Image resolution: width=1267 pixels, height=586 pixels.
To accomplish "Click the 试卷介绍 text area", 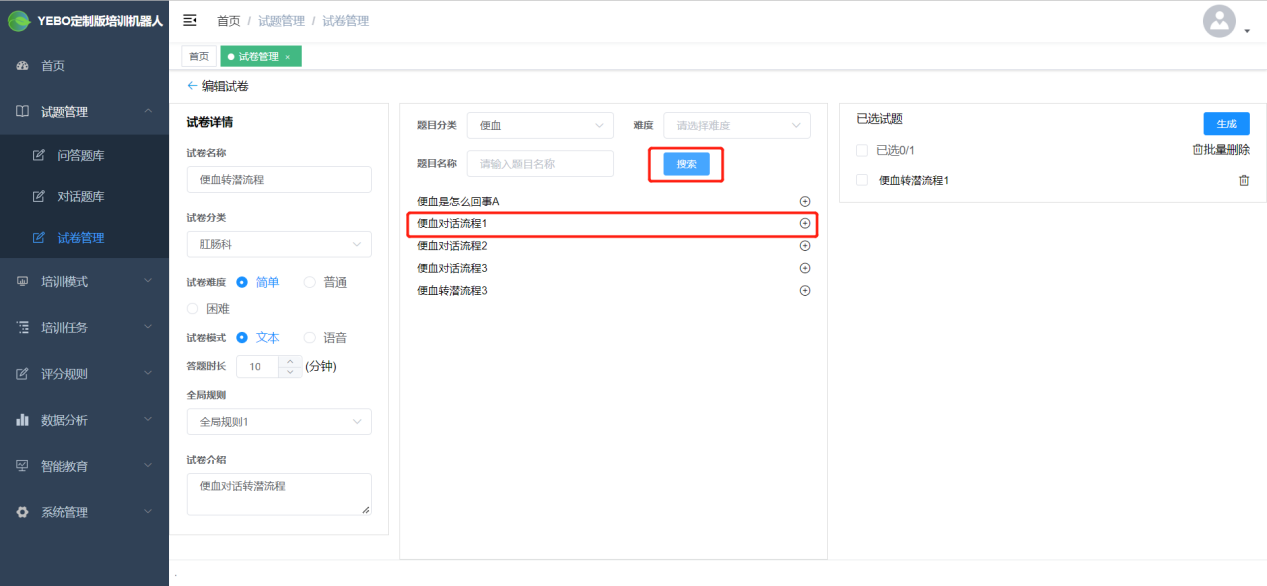I will tap(279, 494).
